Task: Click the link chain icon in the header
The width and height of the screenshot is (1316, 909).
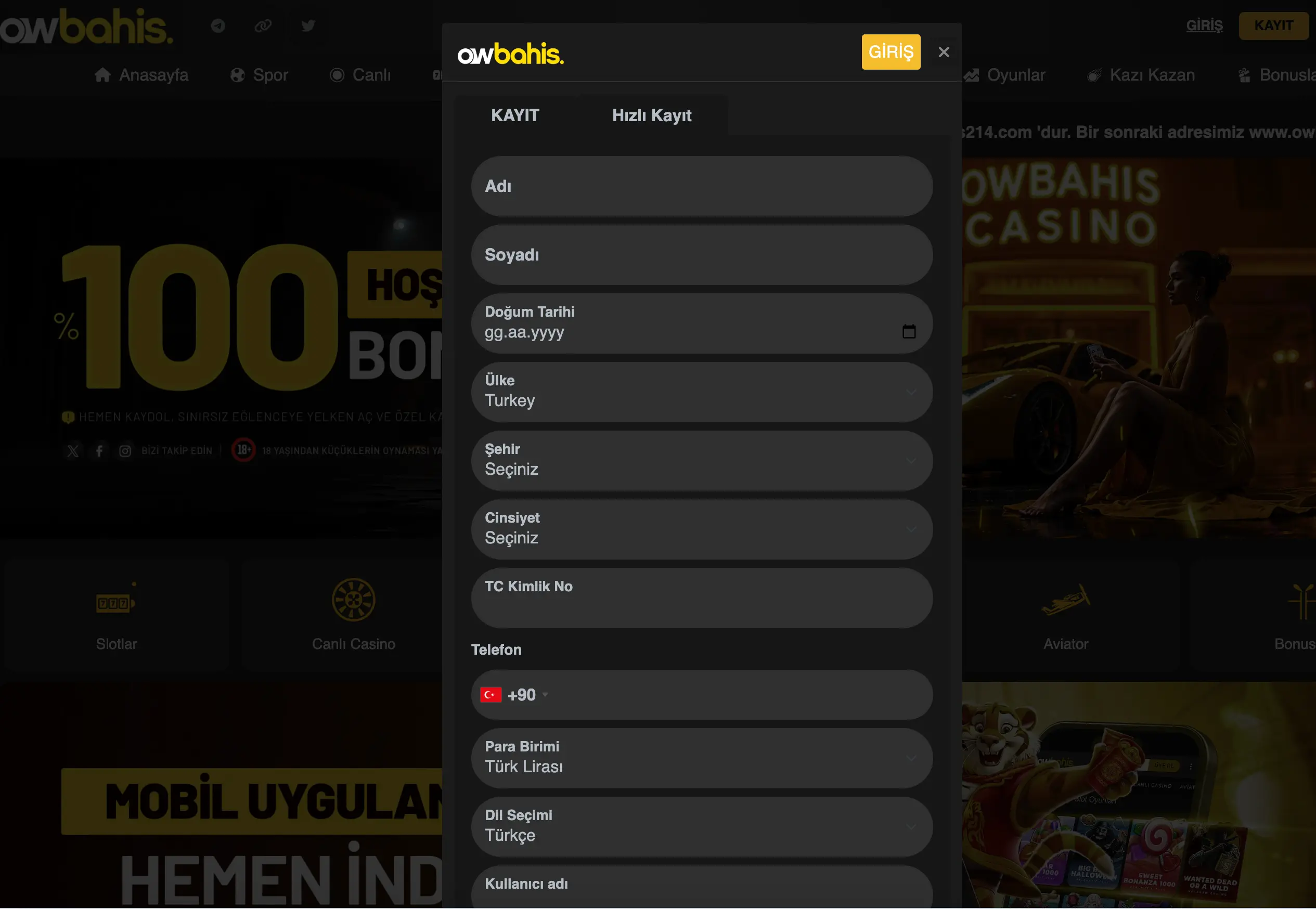Action: [263, 25]
